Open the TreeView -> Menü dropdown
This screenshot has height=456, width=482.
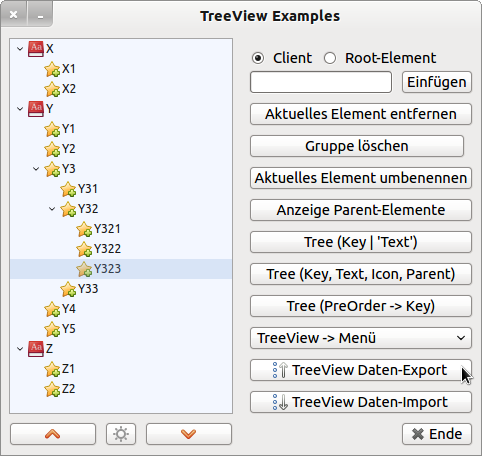361,338
